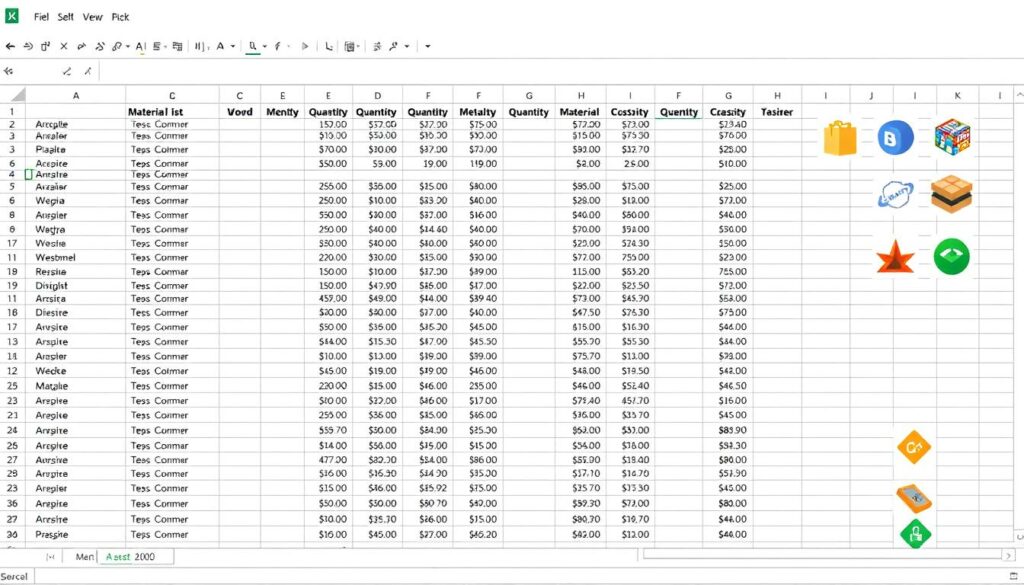Click the first-sheet navigation arrow

point(50,557)
